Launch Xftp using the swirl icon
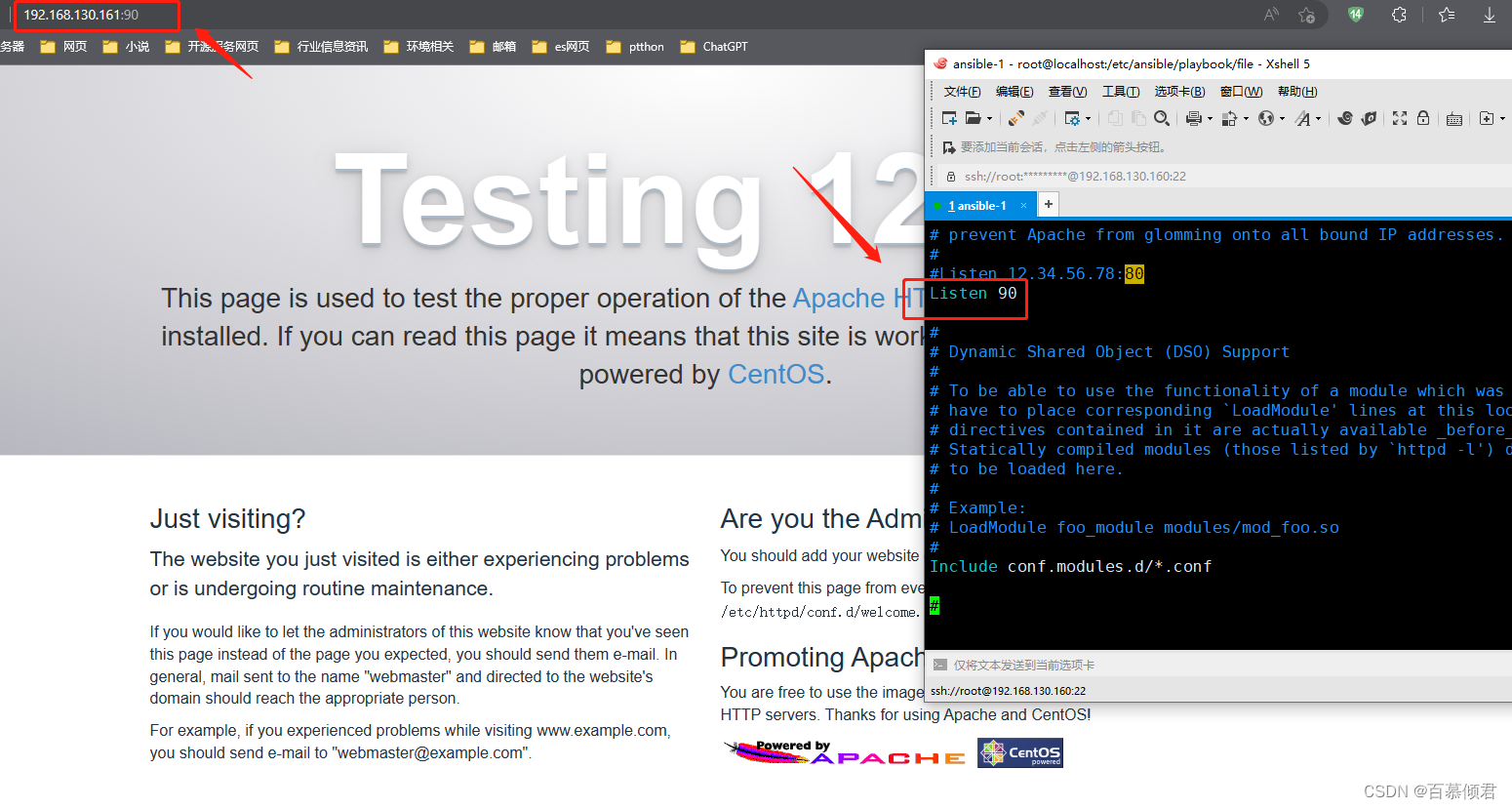The image size is (1512, 809). click(1345, 118)
